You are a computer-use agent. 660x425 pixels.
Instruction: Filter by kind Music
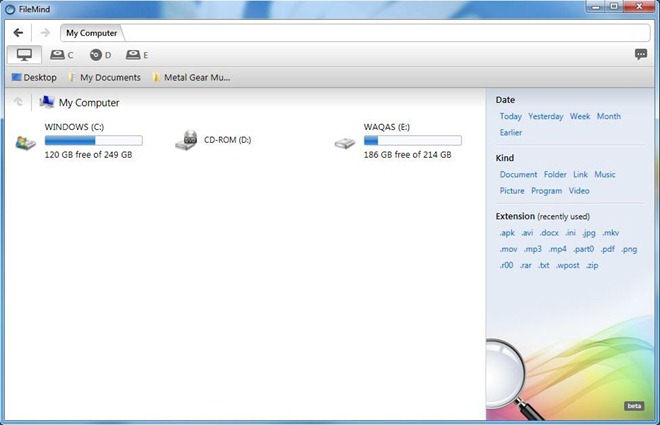click(605, 174)
